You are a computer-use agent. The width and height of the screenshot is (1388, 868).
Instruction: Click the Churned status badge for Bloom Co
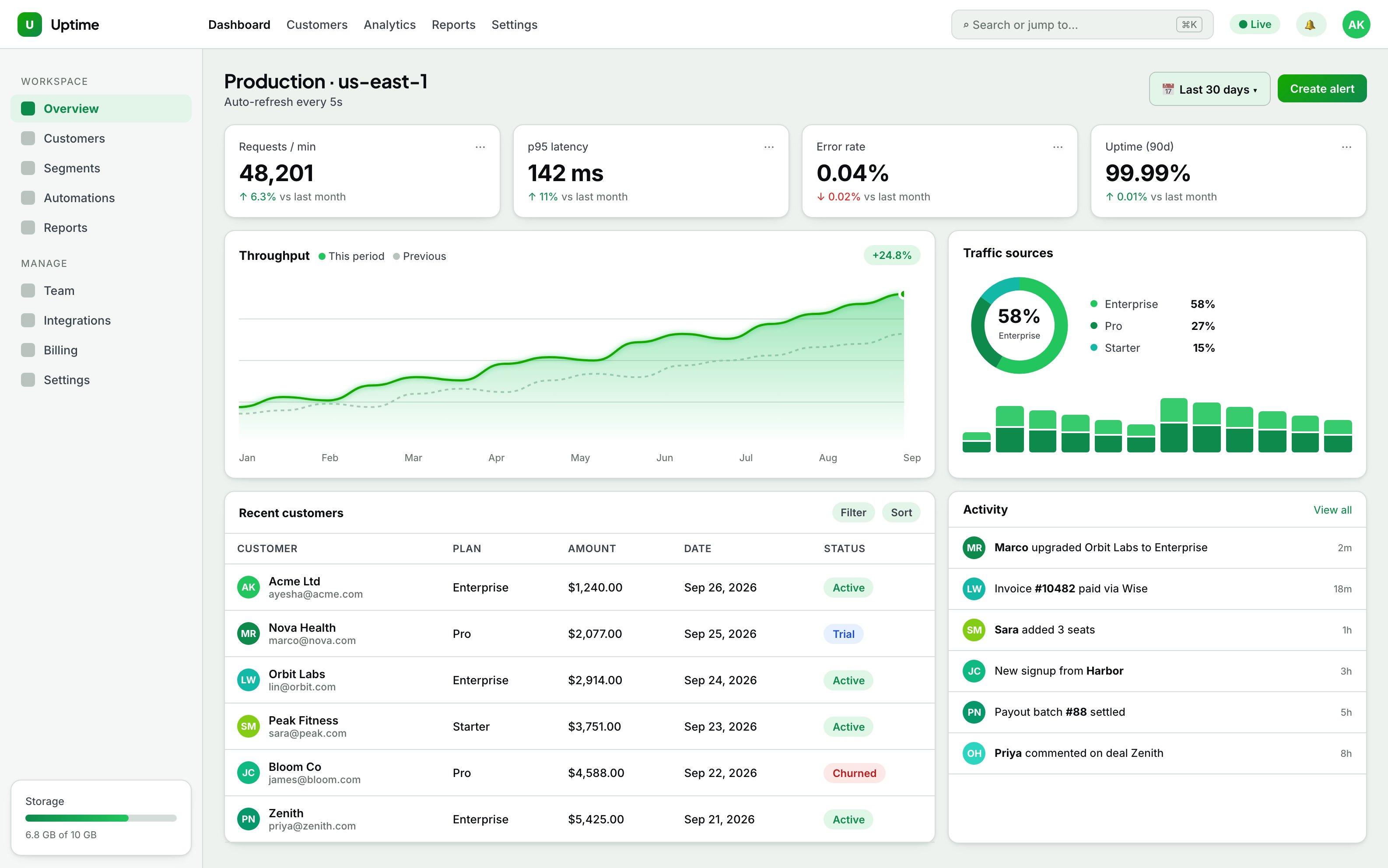coord(854,773)
